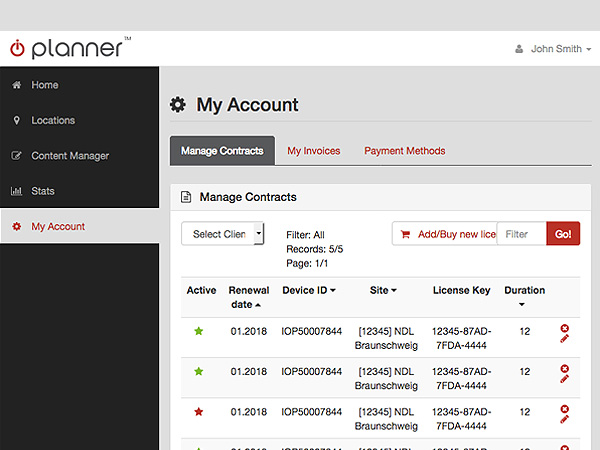This screenshot has height=450, width=600.
Task: Click IOP50007844 in the red-star row
Action: 311,412
